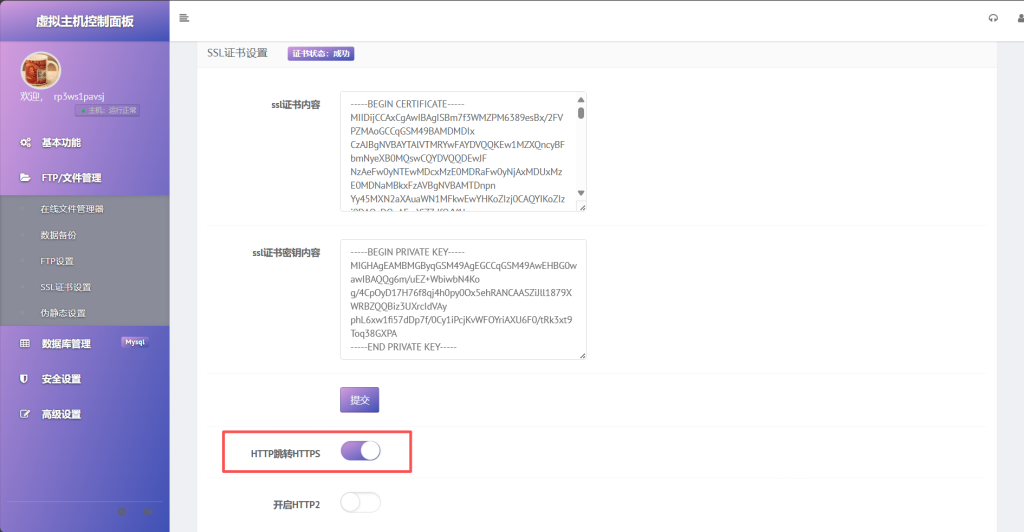Click the user profile icon at top right
The width and height of the screenshot is (1024, 532).
[1019, 18]
